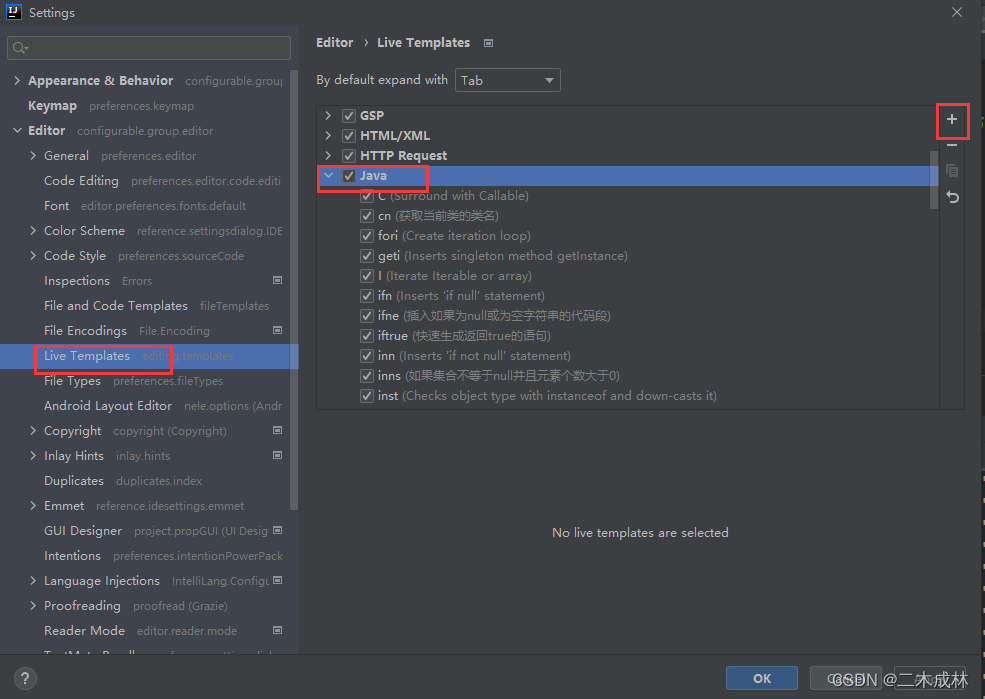Image resolution: width=985 pixels, height=699 pixels.
Task: Toggle the HTML/XML group checkbox
Action: coord(349,136)
